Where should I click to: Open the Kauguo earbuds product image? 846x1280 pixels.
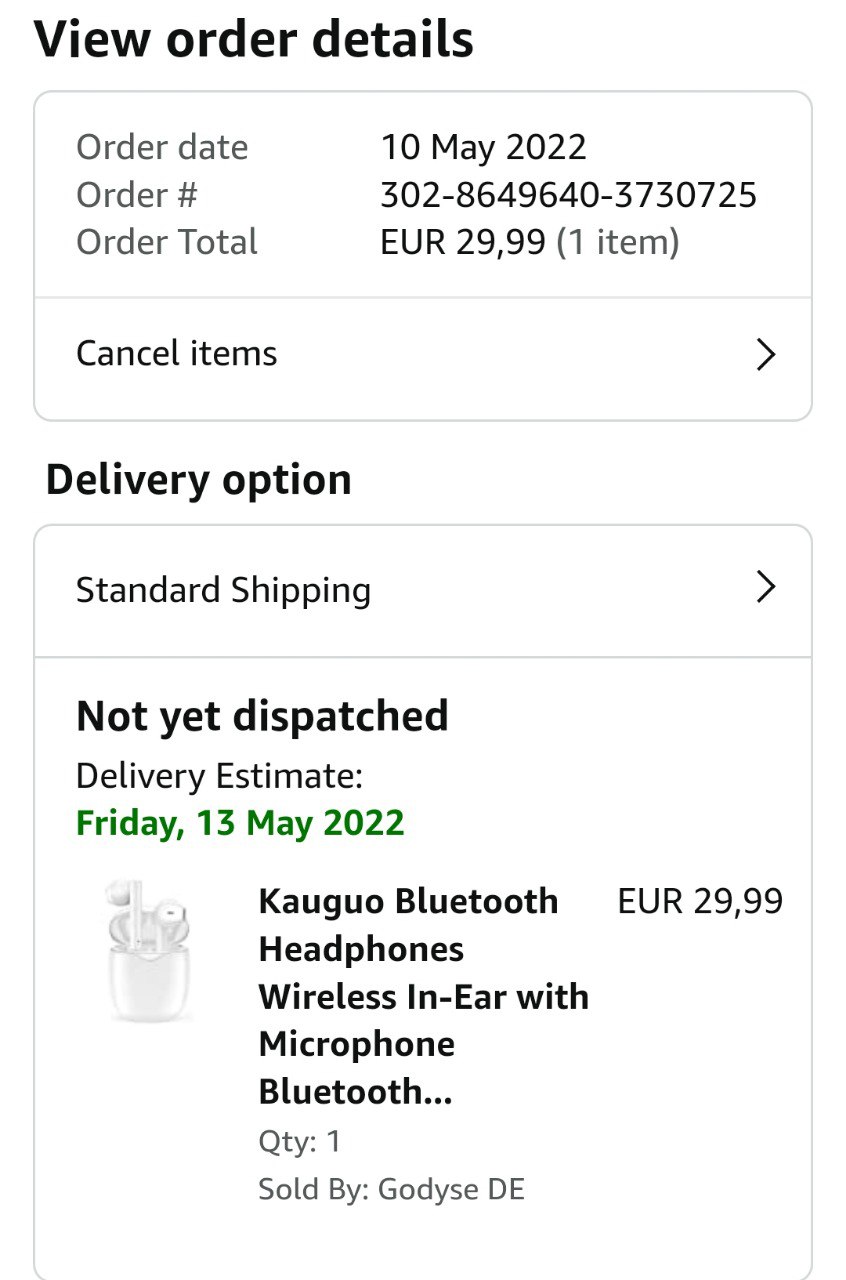150,951
